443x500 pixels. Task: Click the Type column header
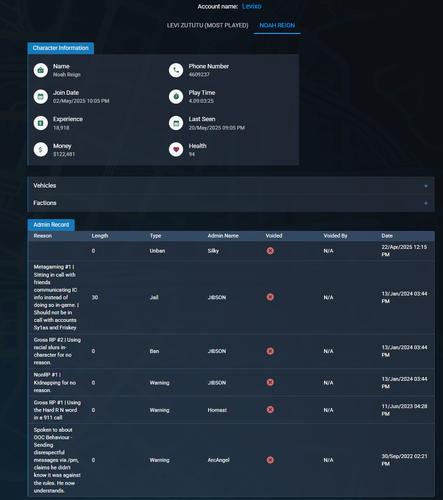pyautogui.click(x=155, y=236)
